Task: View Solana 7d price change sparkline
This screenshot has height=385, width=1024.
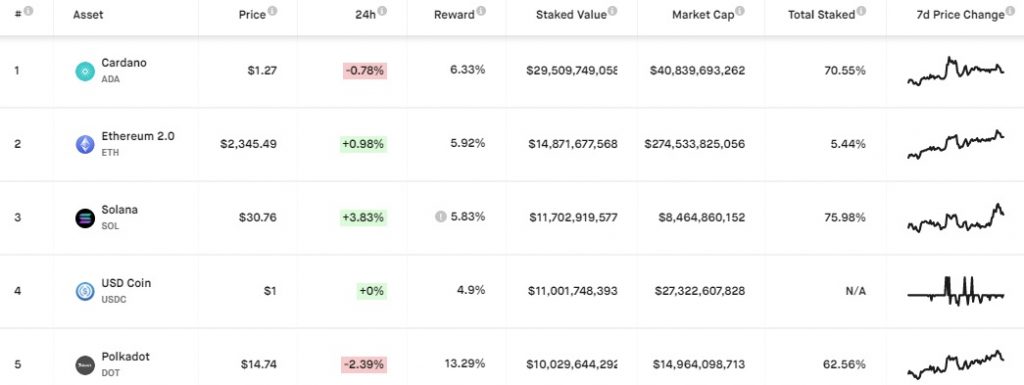Action: [956, 219]
